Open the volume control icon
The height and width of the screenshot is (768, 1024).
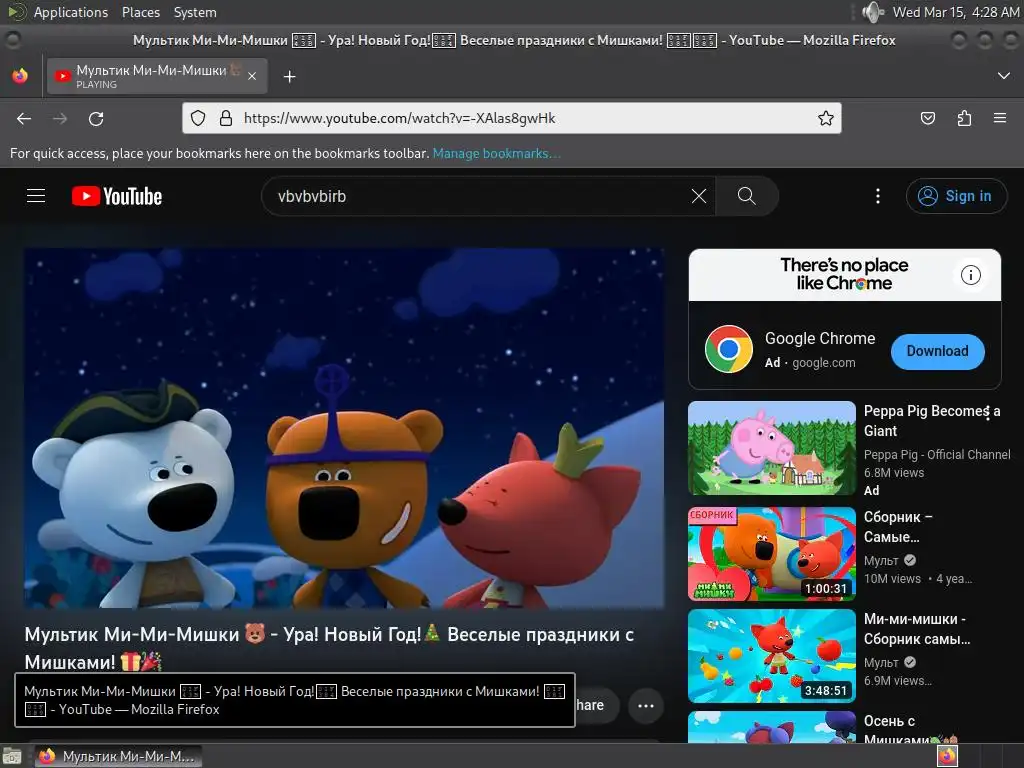872,12
